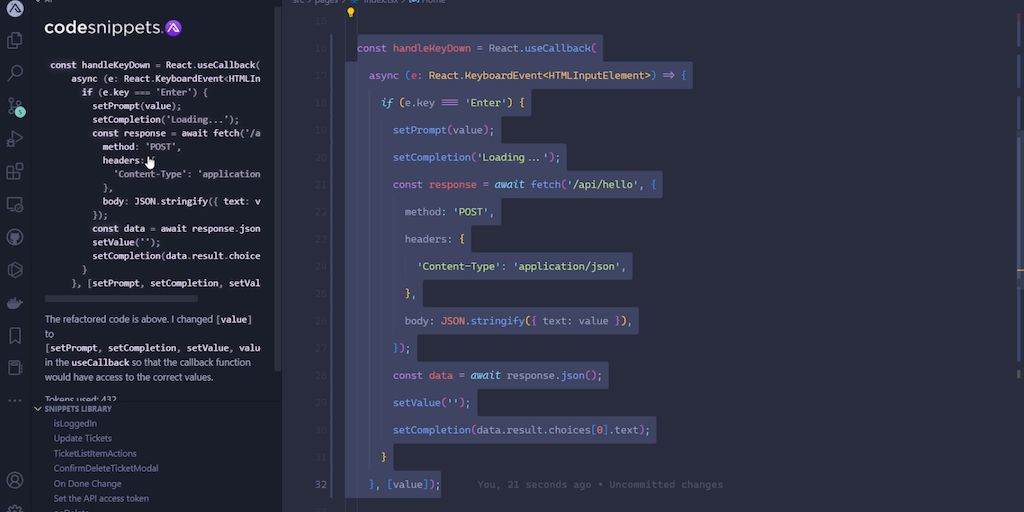Click the codesnippets logo in header
This screenshot has height=512, width=1024.
pos(113,28)
